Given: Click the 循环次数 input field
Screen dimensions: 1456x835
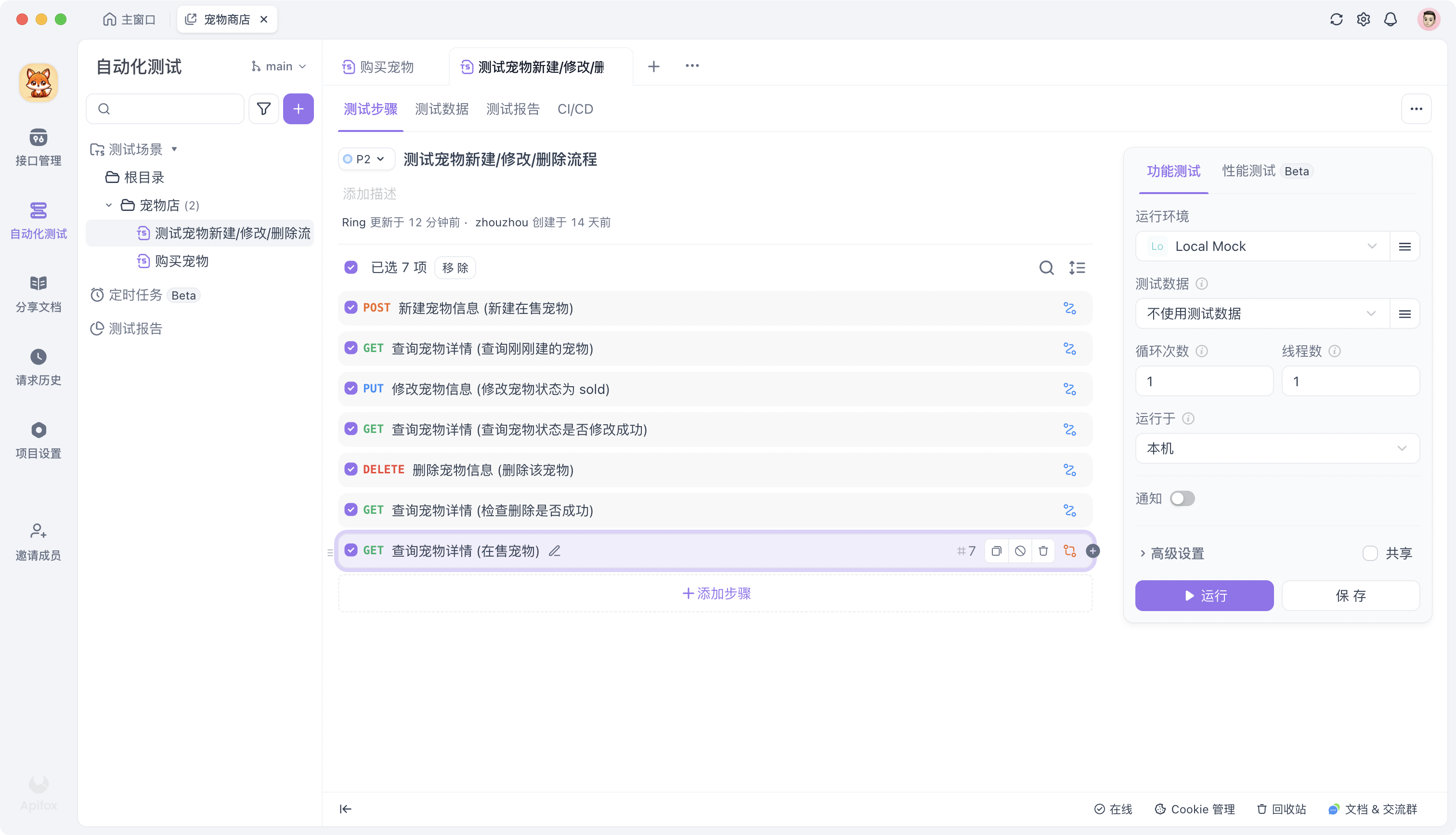Looking at the screenshot, I should [1204, 380].
